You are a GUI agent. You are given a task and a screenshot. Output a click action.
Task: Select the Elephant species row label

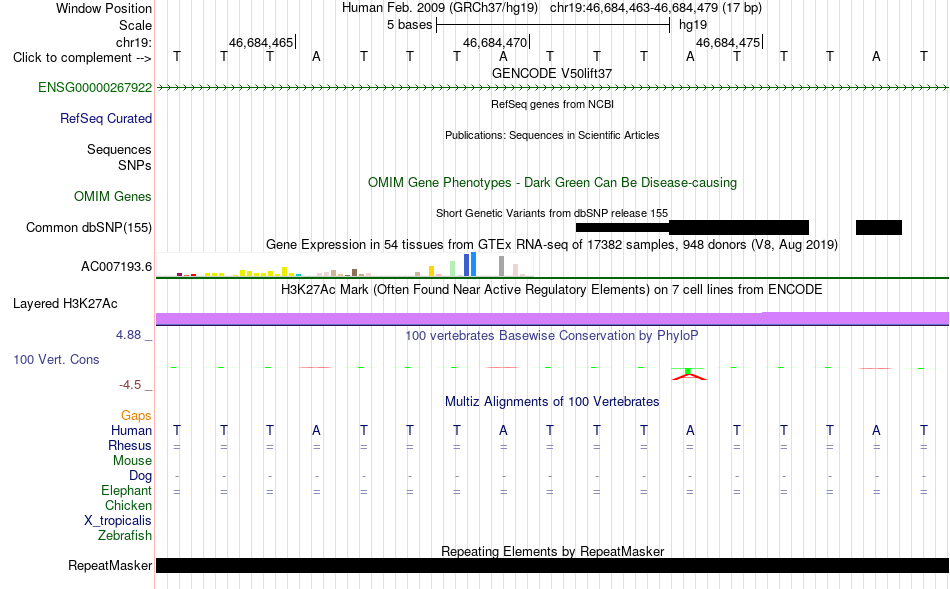click(126, 491)
